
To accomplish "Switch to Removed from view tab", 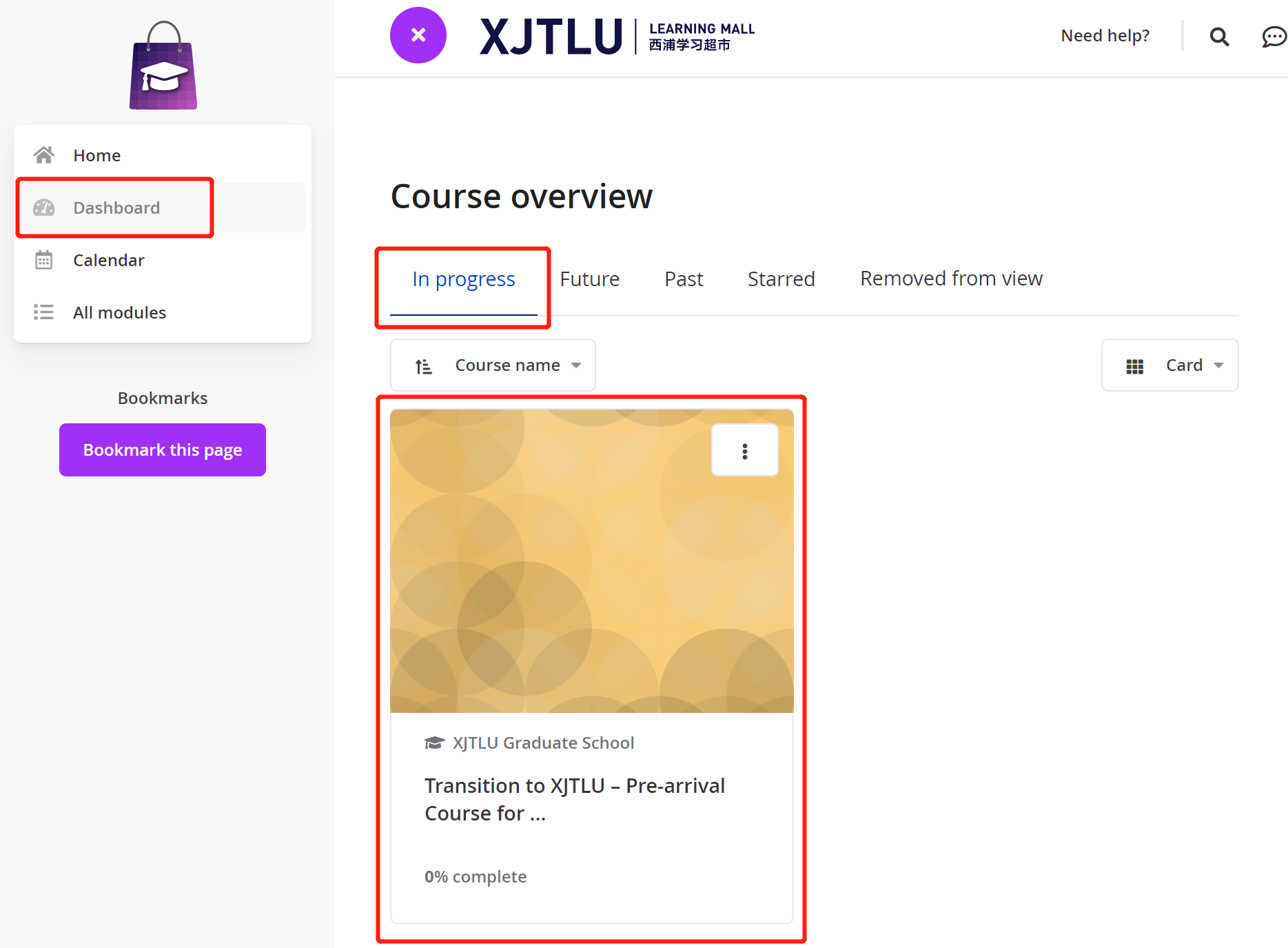I will (951, 279).
